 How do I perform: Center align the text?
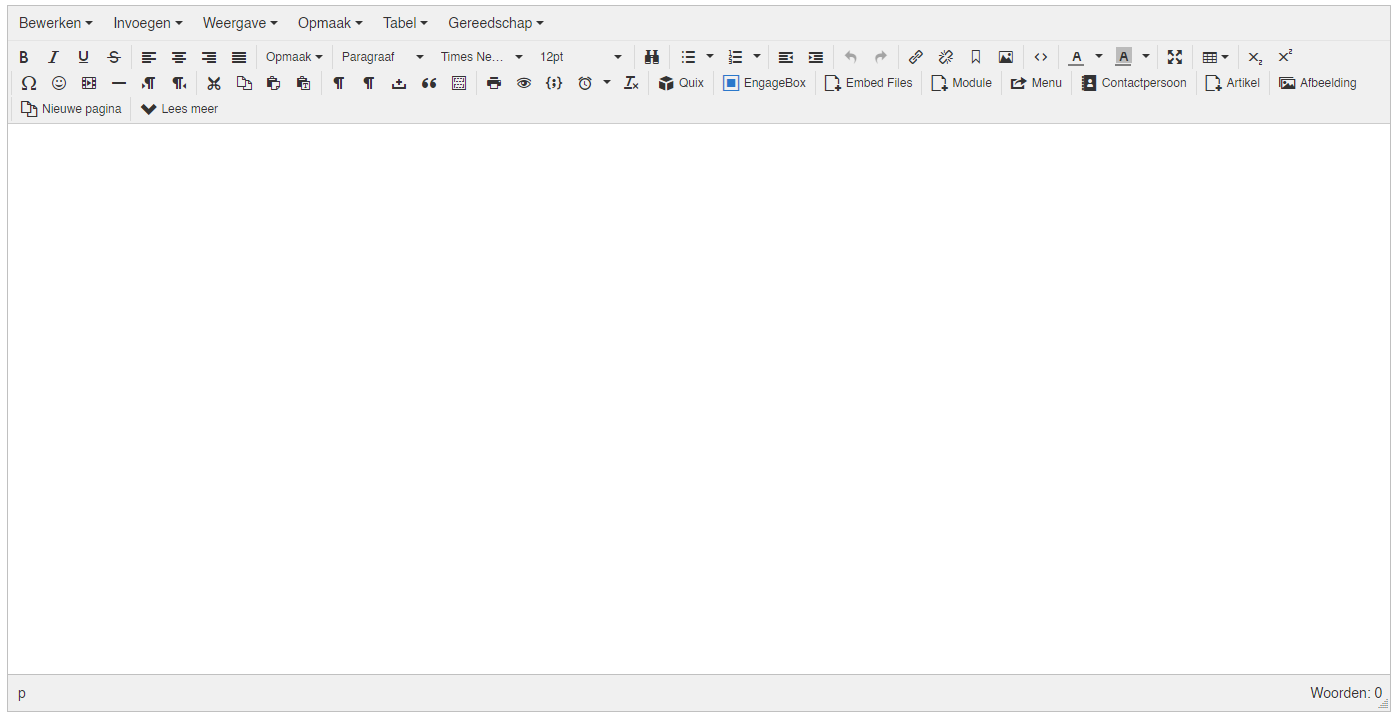point(179,57)
